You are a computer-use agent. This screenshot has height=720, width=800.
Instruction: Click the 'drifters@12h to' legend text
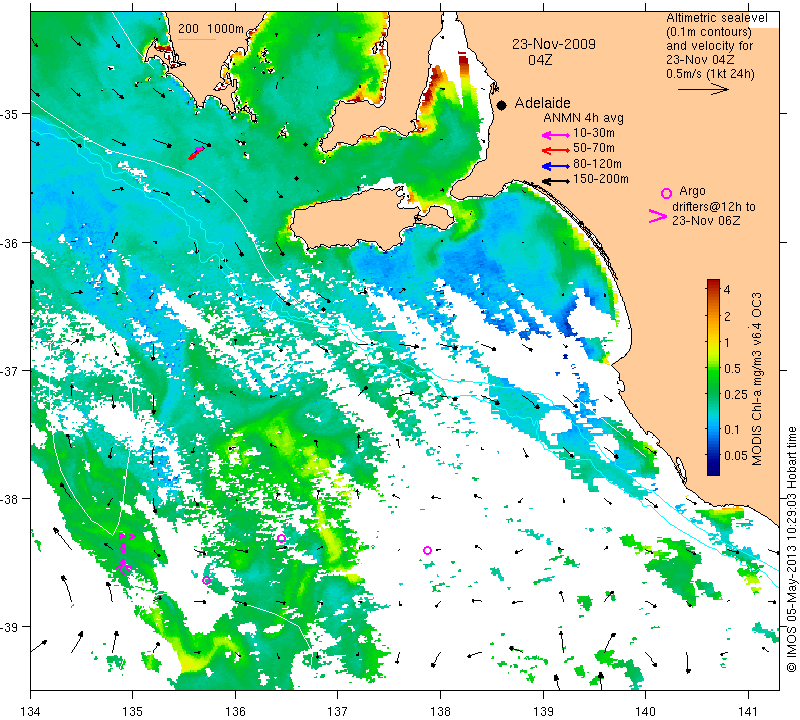[x=714, y=207]
